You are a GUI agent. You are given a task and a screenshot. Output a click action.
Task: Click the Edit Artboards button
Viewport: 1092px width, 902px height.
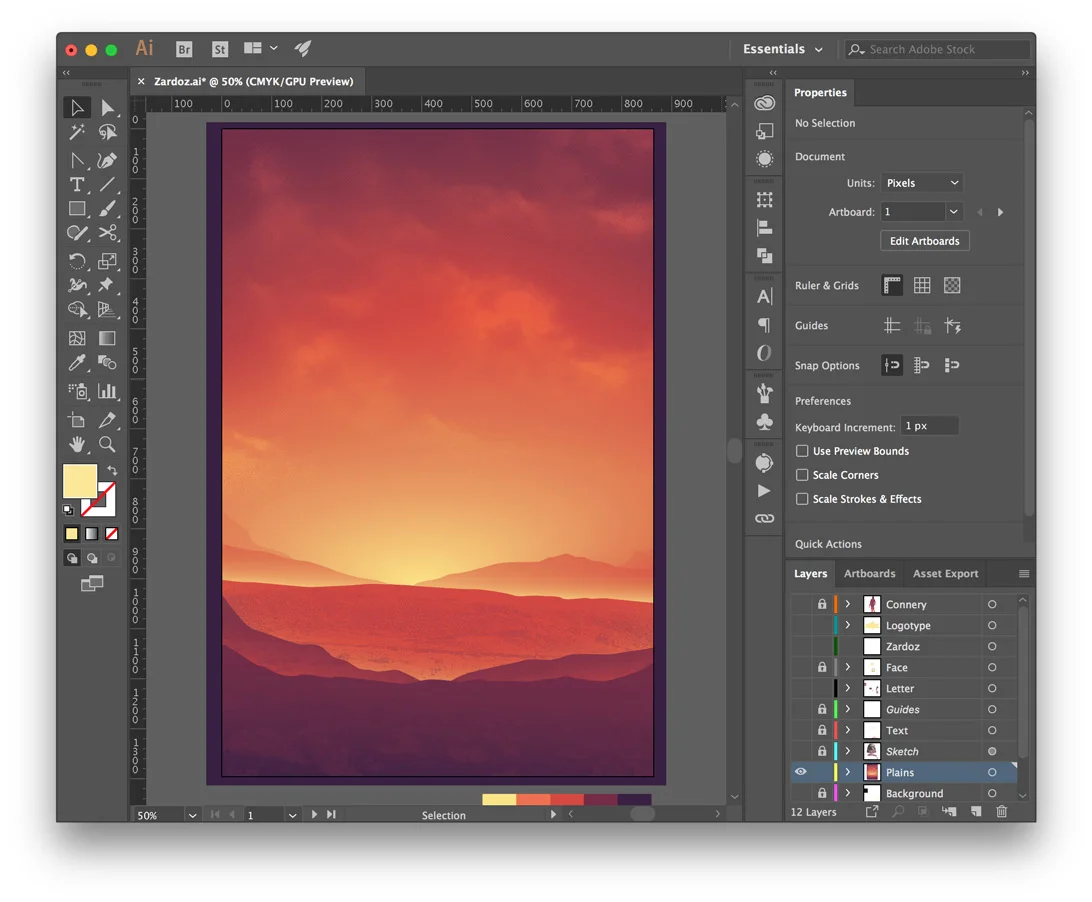[x=925, y=241]
